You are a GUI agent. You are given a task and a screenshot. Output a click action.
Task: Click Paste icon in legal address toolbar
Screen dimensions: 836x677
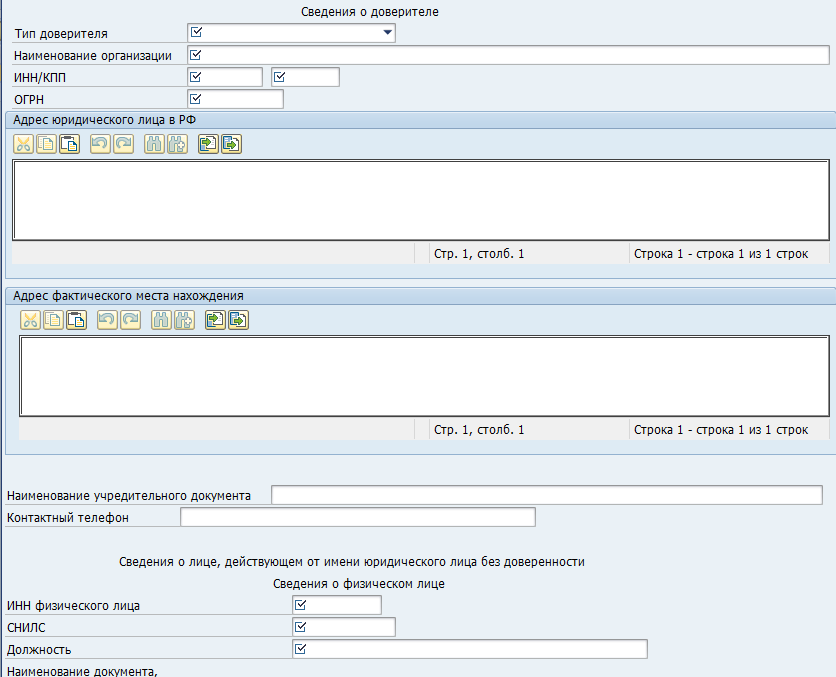pos(69,144)
